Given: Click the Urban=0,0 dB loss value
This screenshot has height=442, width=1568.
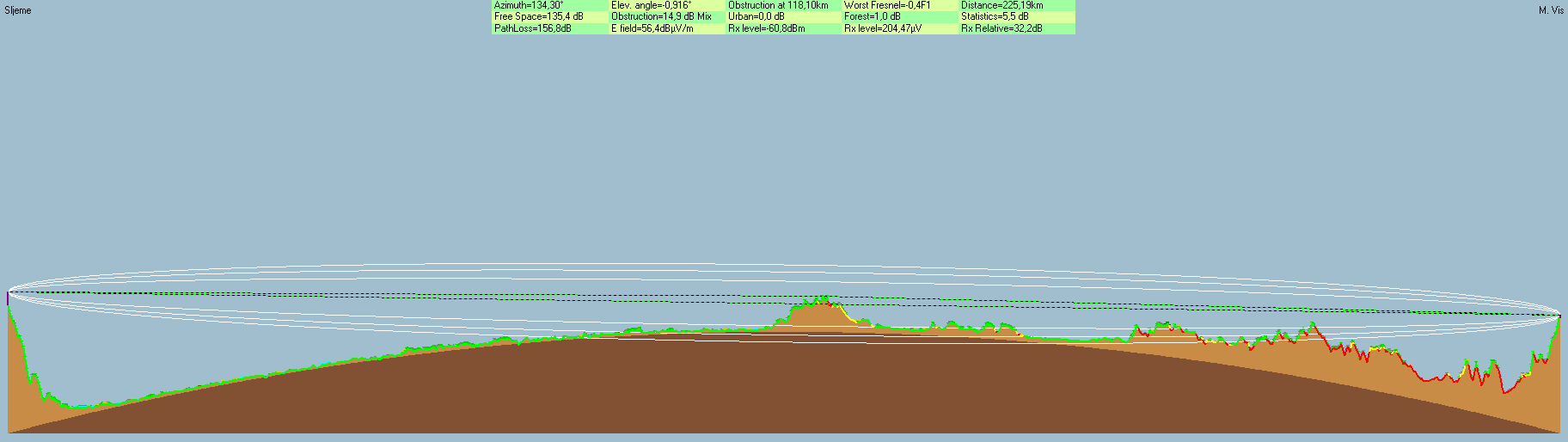Looking at the screenshot, I should coord(756,16).
